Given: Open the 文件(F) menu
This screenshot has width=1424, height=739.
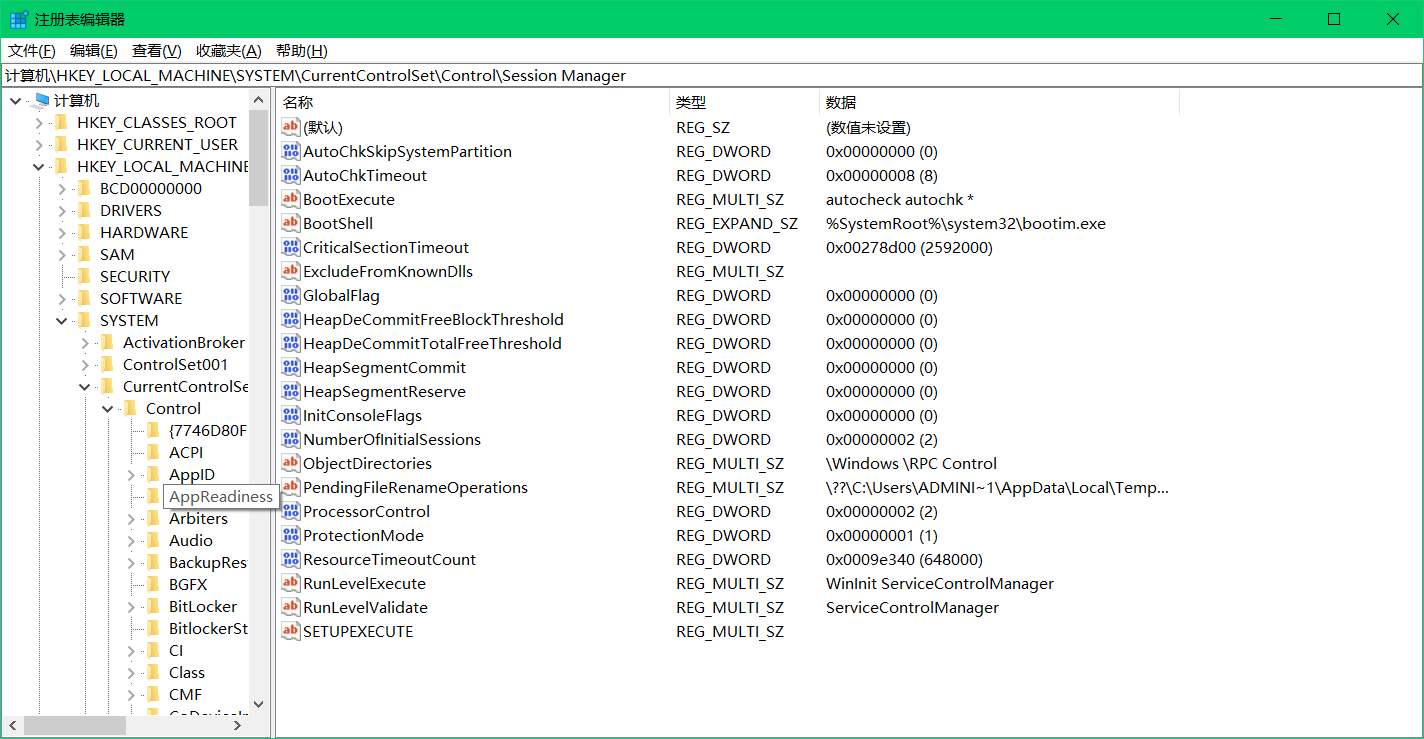Looking at the screenshot, I should pos(32,51).
